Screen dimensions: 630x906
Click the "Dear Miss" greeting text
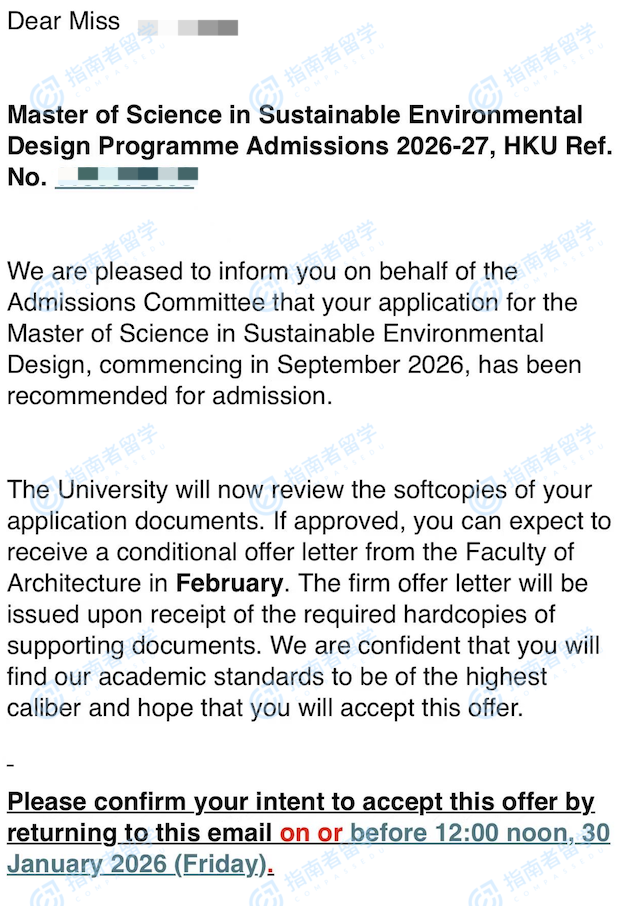click(x=63, y=21)
